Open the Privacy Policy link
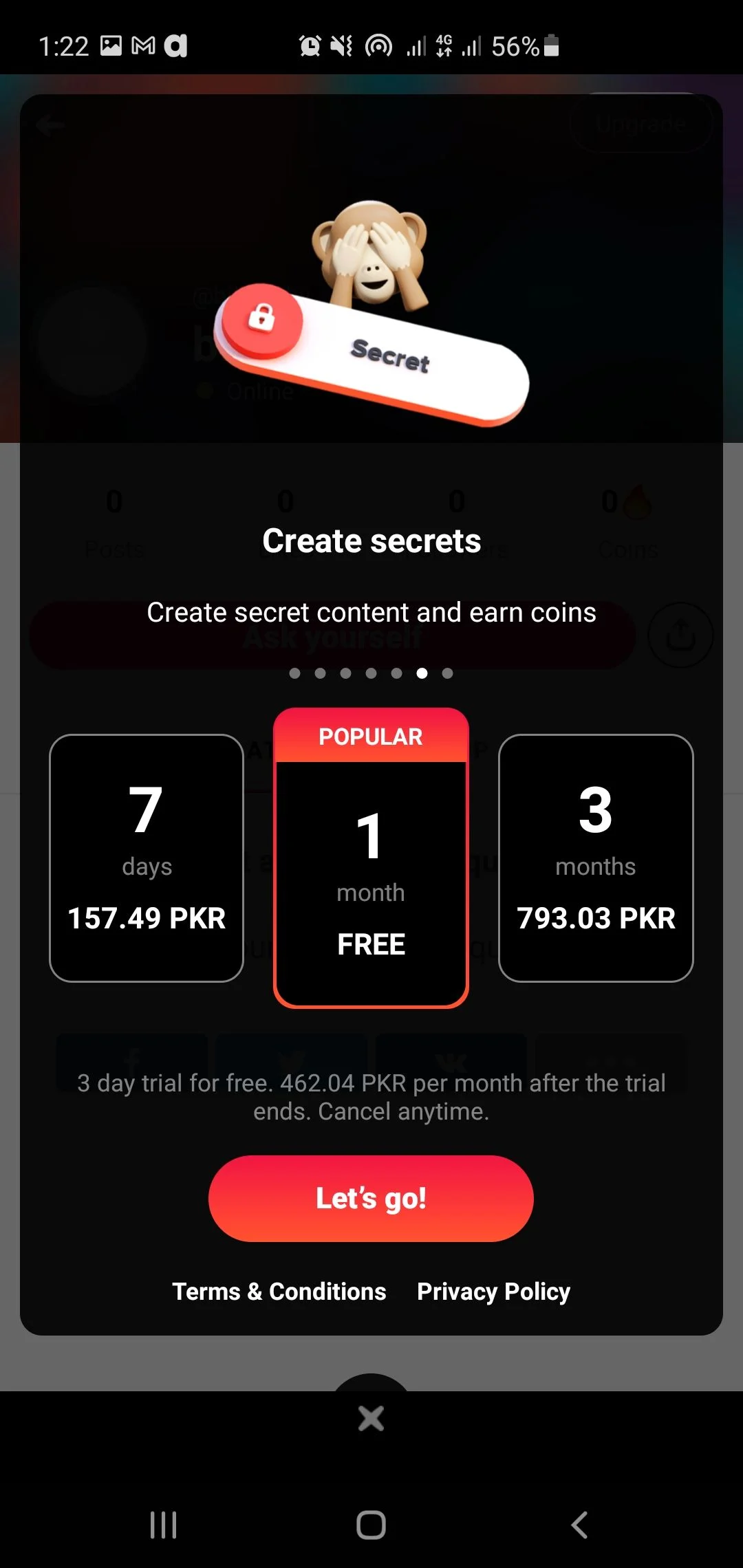743x1568 pixels. click(494, 1292)
